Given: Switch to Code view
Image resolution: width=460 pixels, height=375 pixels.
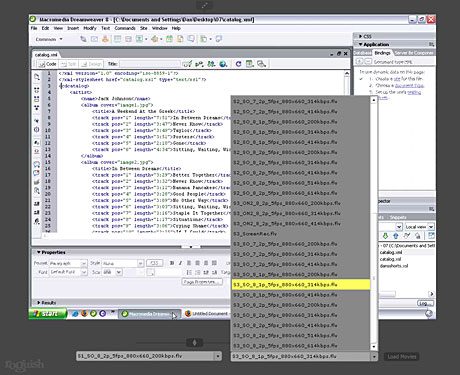Looking at the screenshot, I should click(47, 64).
